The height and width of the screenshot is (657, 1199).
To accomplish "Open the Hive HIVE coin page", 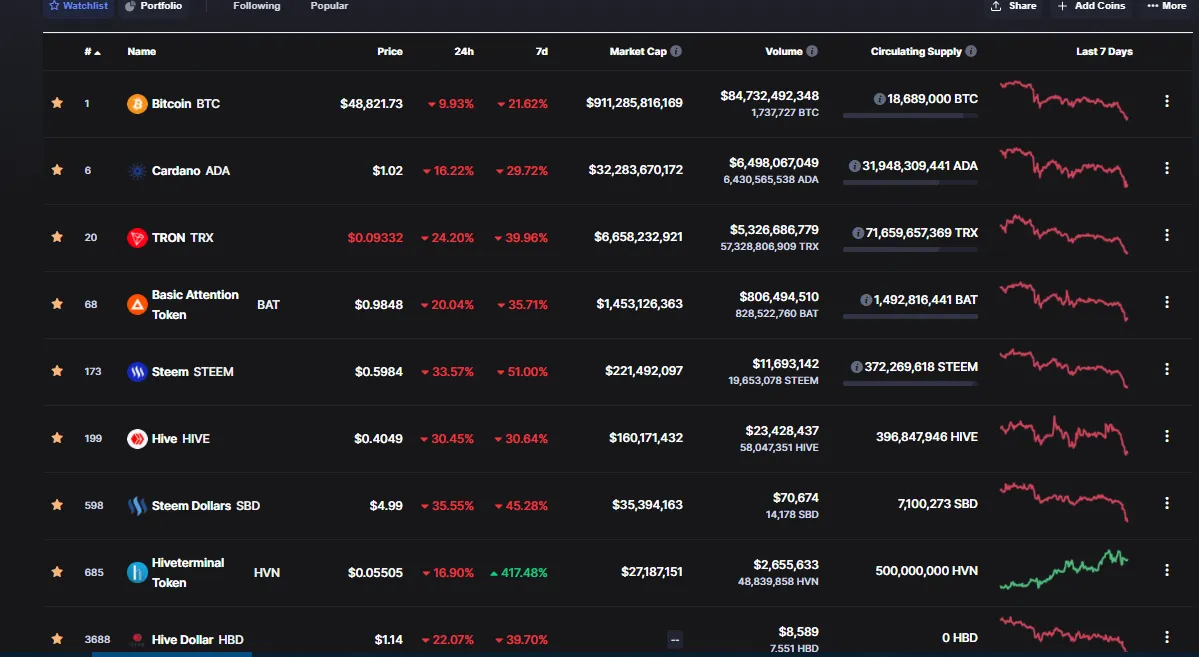I will tap(180, 438).
